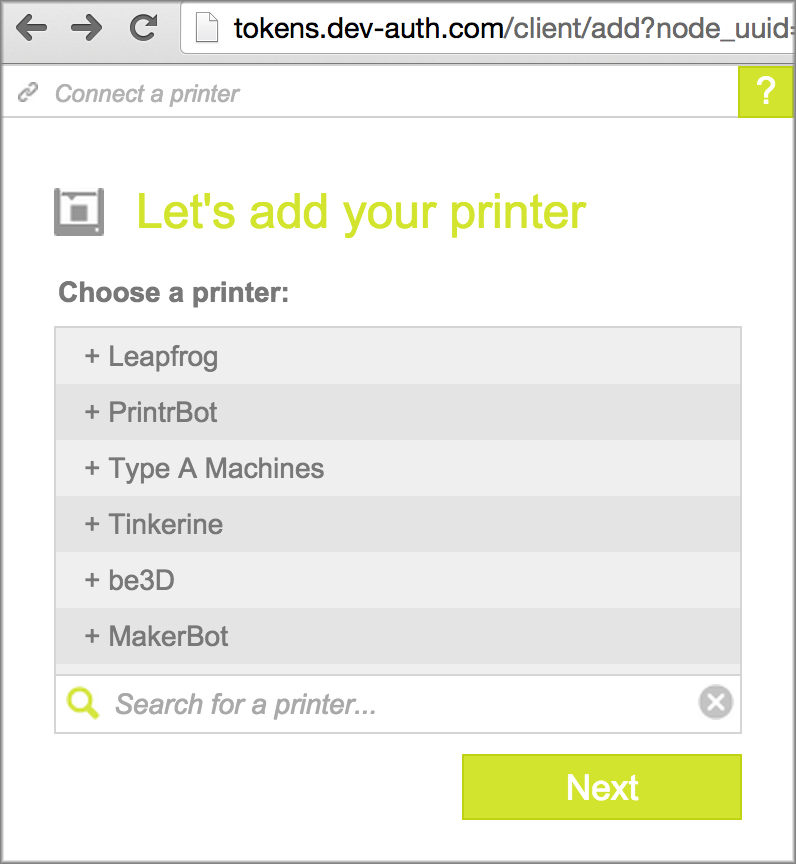Expand the be3D printer group

click(x=130, y=580)
